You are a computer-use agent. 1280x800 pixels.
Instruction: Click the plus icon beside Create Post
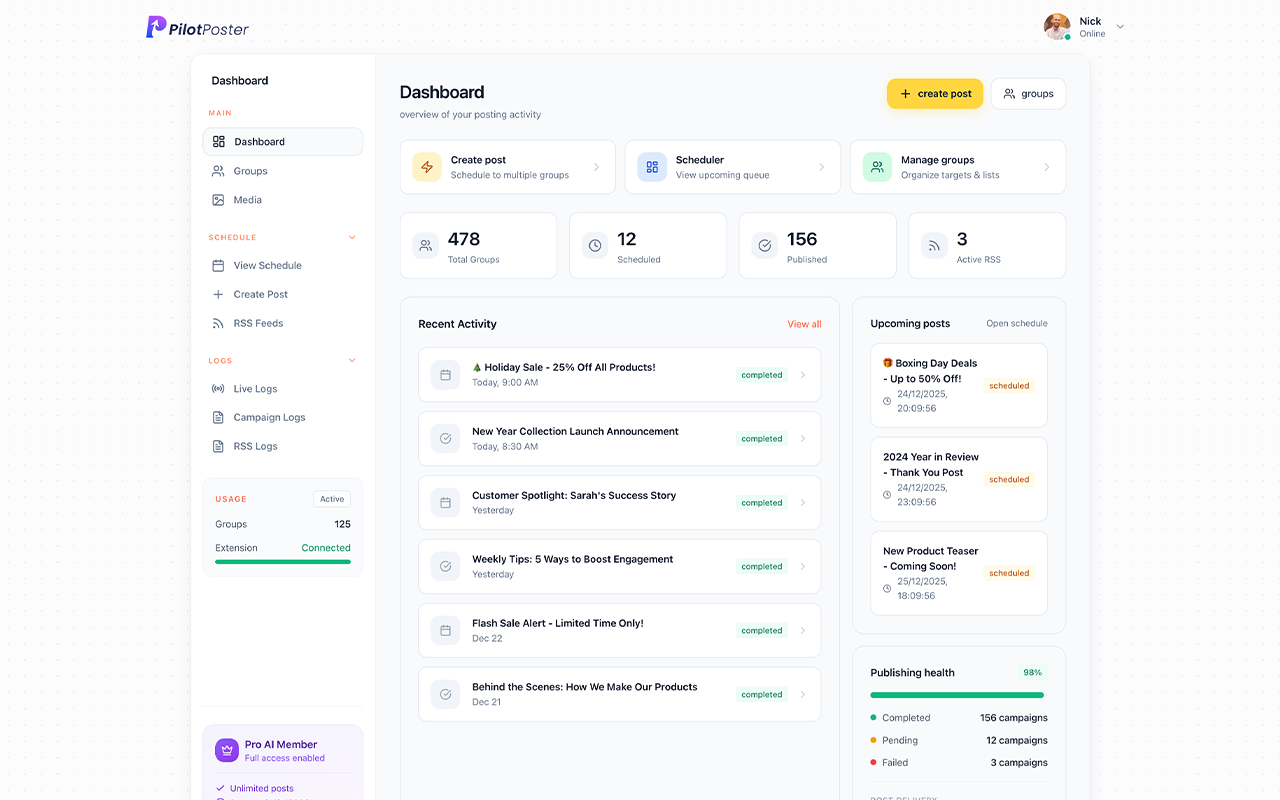(x=218, y=295)
